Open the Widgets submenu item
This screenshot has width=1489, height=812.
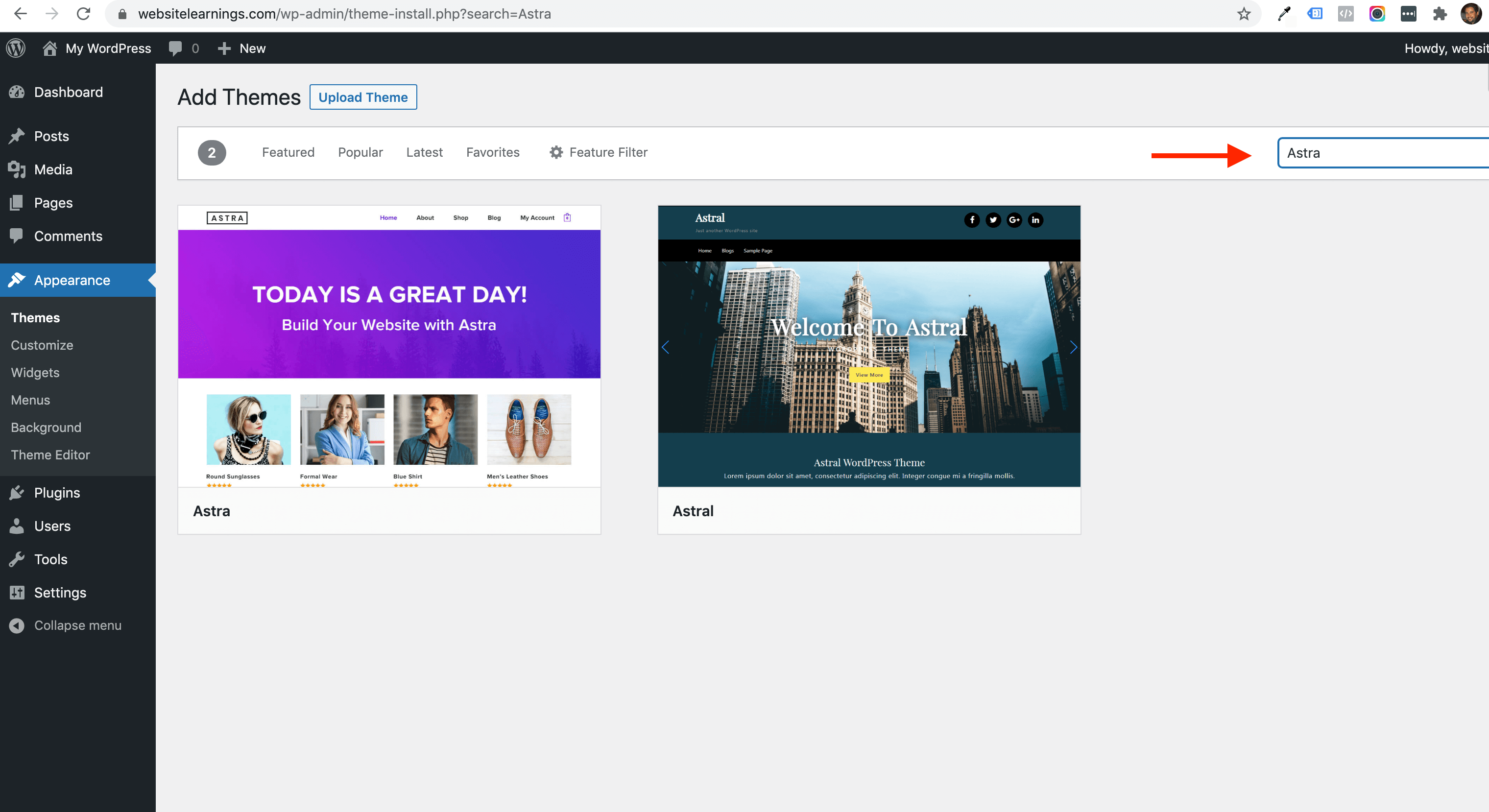point(35,372)
